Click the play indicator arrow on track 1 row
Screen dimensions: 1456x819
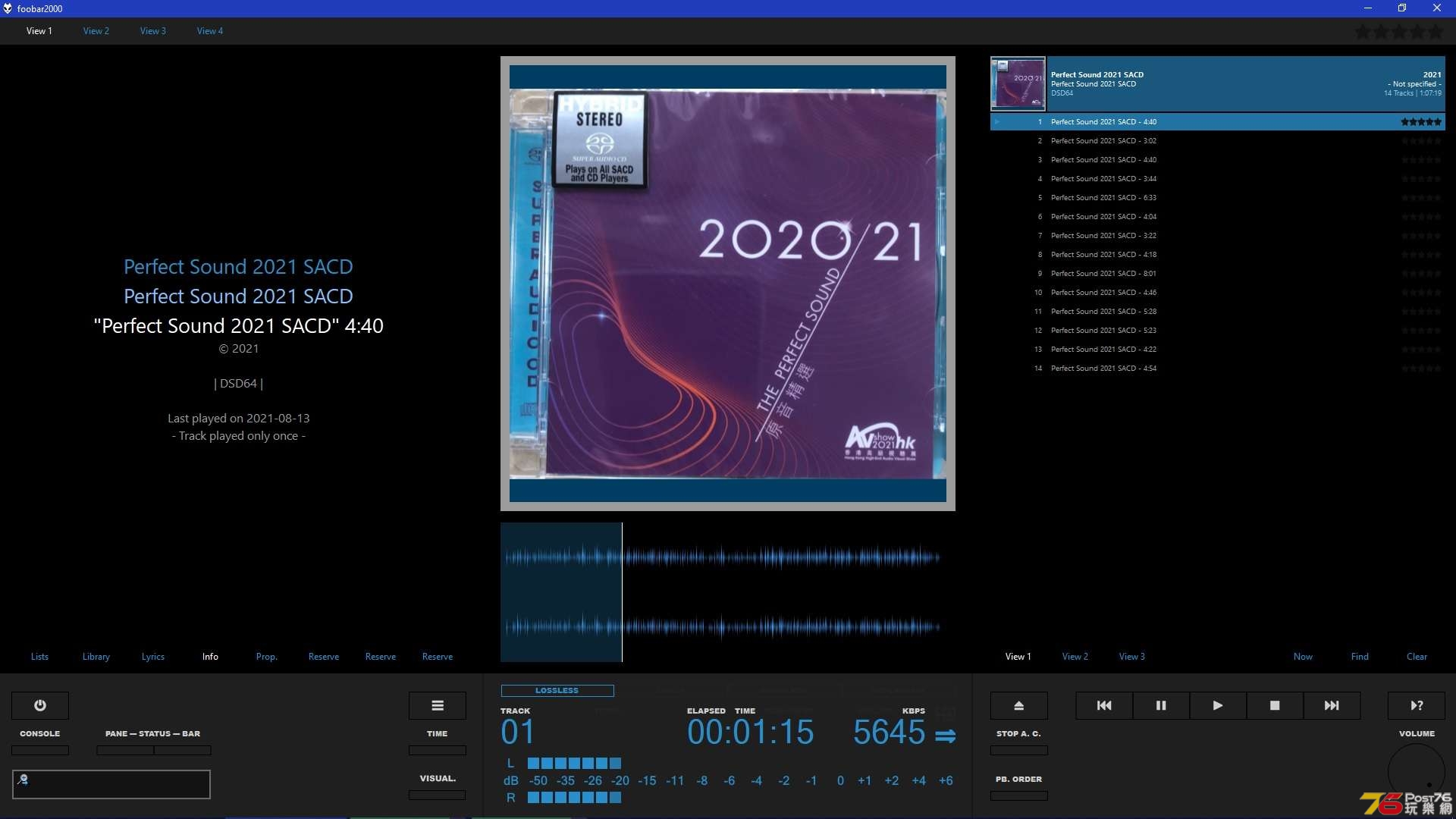(997, 121)
